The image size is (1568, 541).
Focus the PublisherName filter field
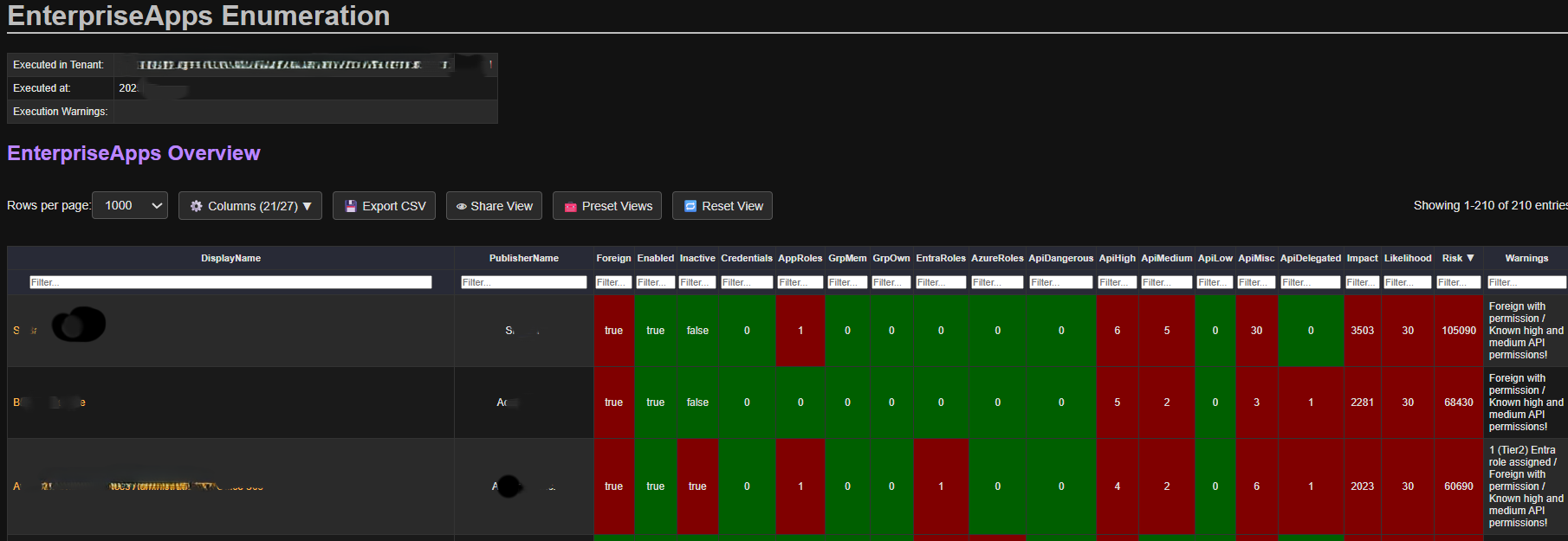click(523, 282)
